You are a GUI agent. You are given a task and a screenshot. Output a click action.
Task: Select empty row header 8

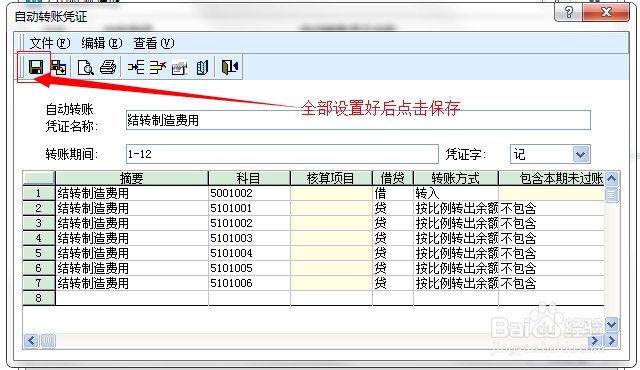[39, 298]
